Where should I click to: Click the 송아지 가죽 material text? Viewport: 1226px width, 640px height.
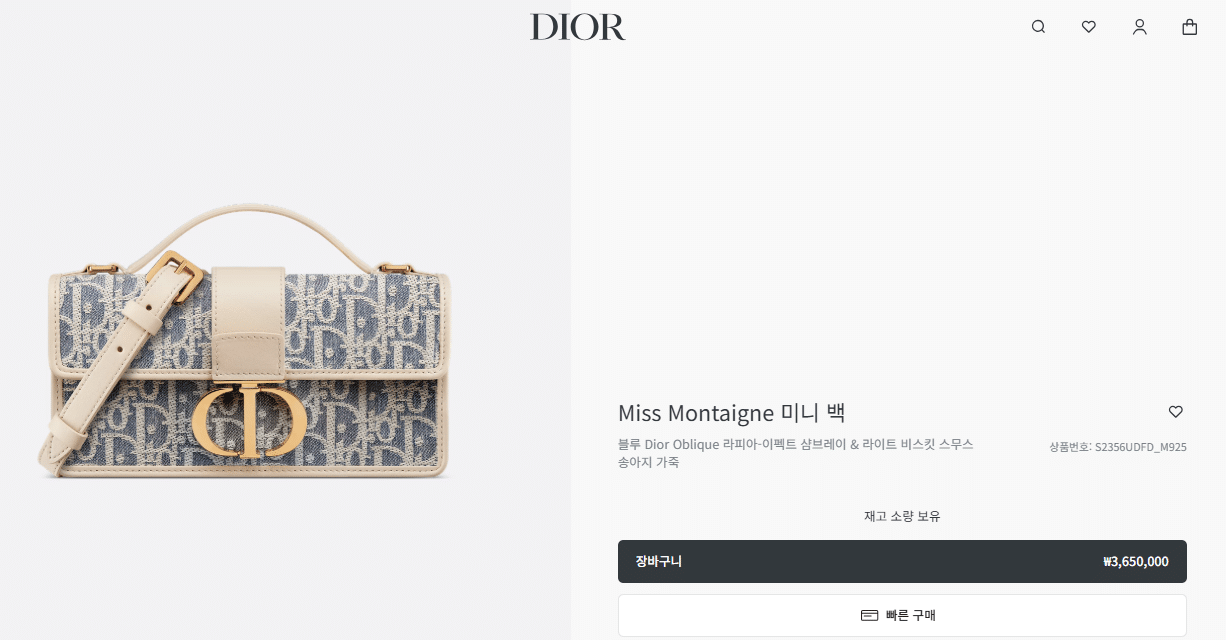[648, 462]
